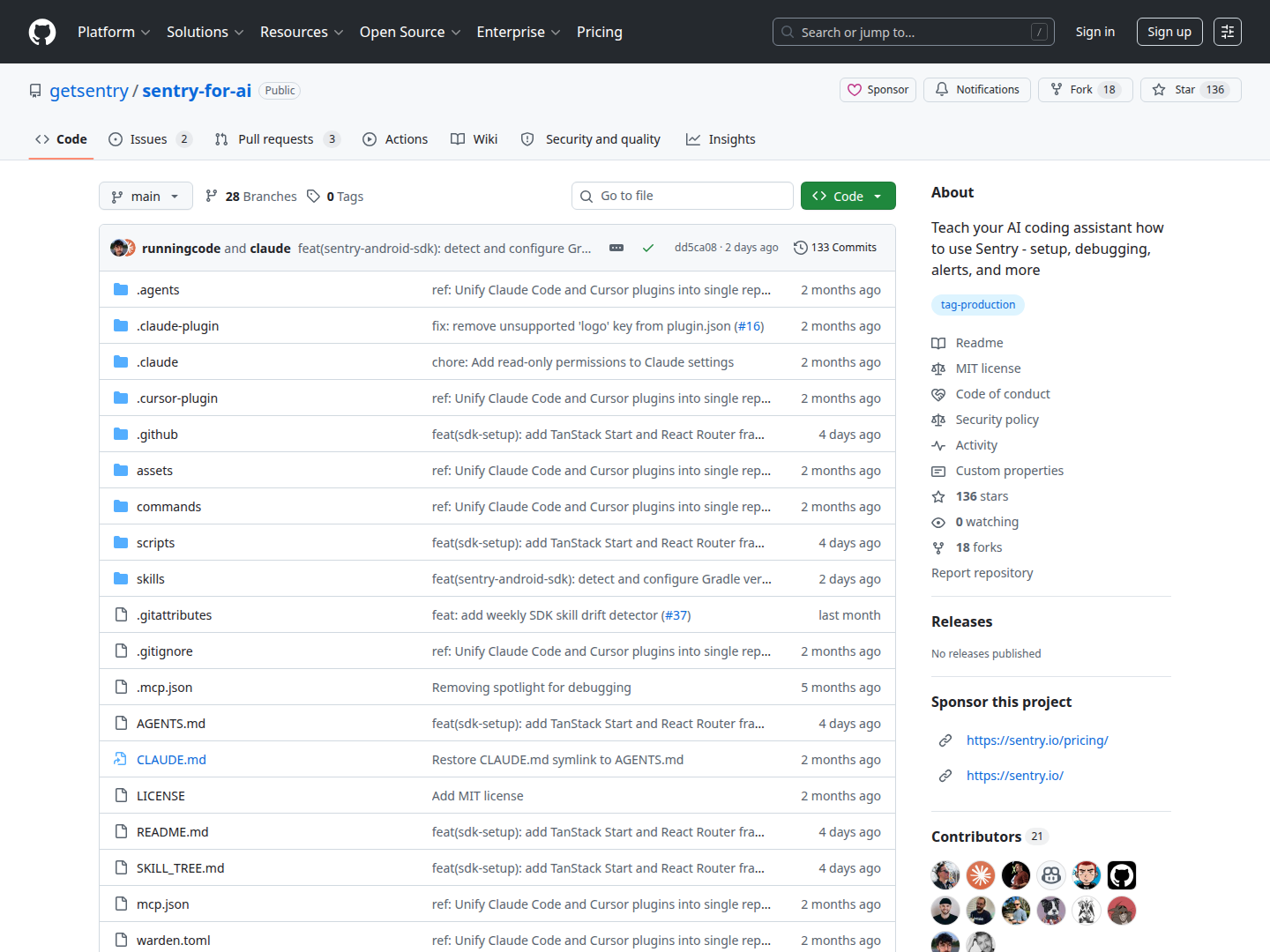
Task: Click the LICENSE file icon
Action: click(121, 795)
